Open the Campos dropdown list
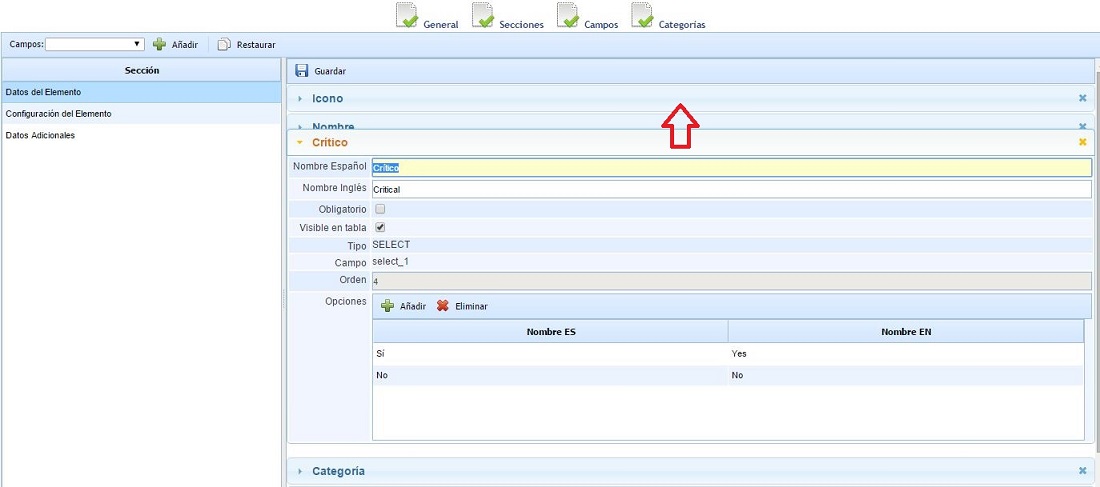The height and width of the screenshot is (487, 1100). (95, 44)
